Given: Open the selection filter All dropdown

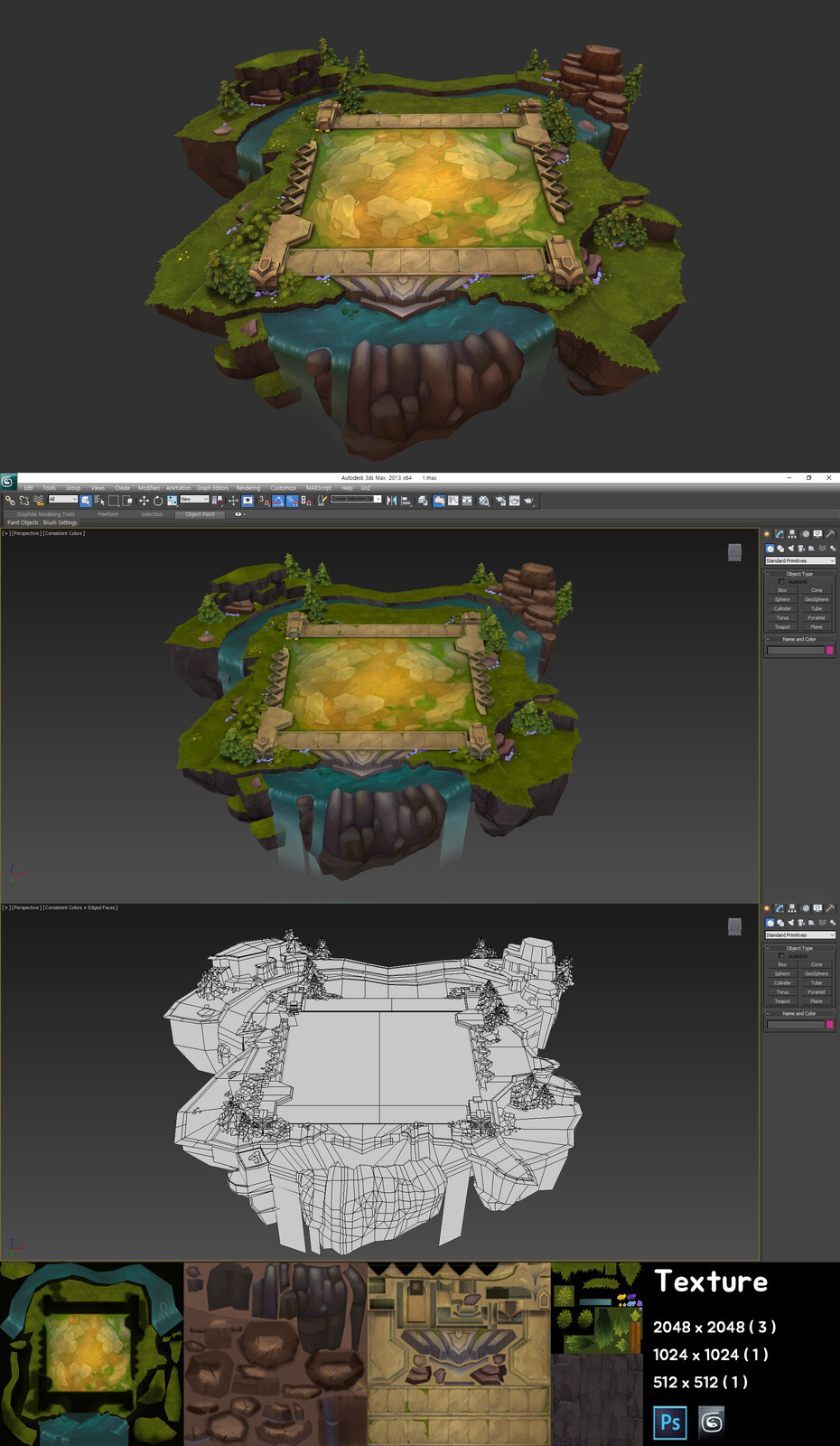Looking at the screenshot, I should [62, 499].
